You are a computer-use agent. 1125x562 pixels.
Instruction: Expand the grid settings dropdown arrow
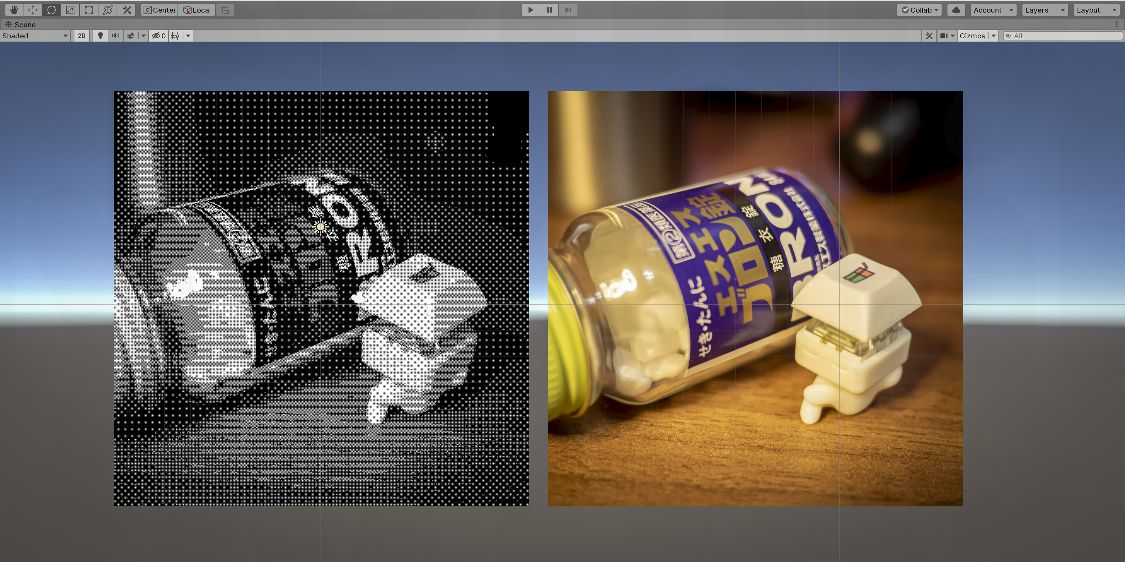point(188,35)
